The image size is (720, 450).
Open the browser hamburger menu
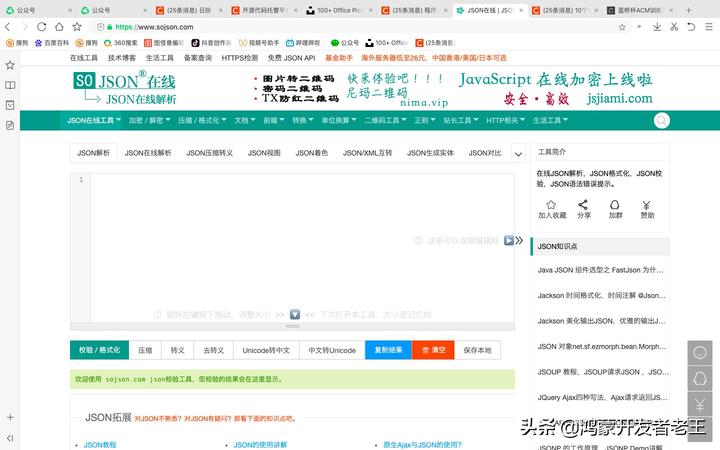coord(709,27)
